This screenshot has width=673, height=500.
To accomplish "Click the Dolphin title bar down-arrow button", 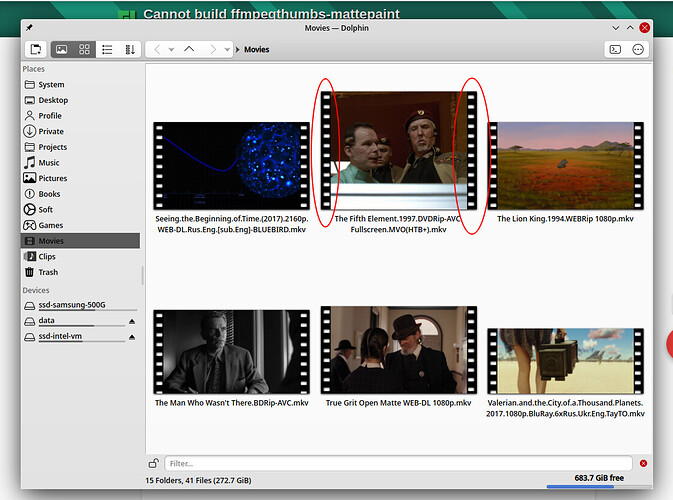I will click(x=615, y=28).
